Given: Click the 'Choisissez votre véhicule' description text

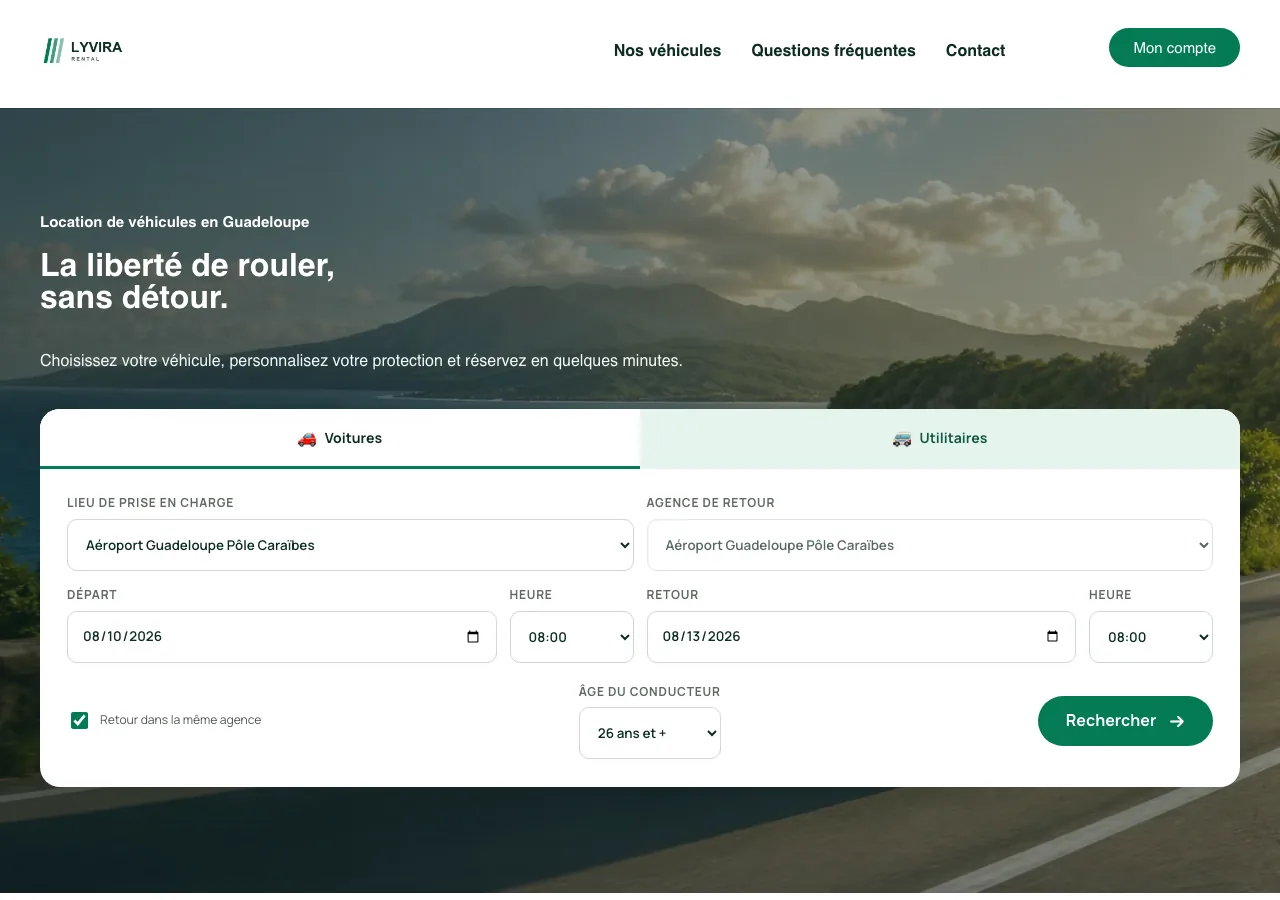Looking at the screenshot, I should point(361,360).
